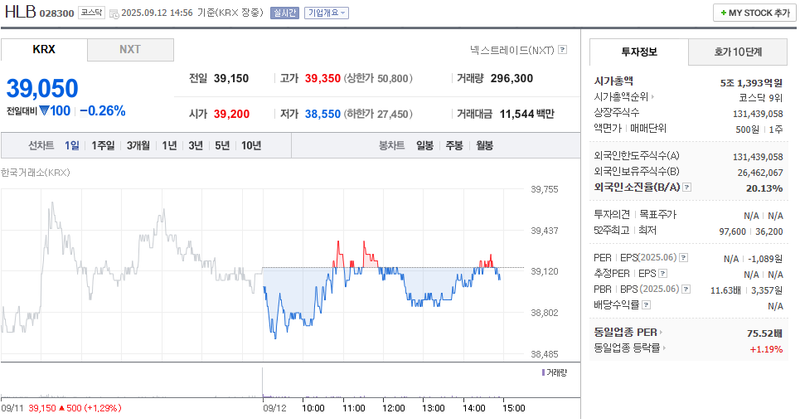Open help icon beside 배당수익률
The image size is (800, 419).
(646, 305)
